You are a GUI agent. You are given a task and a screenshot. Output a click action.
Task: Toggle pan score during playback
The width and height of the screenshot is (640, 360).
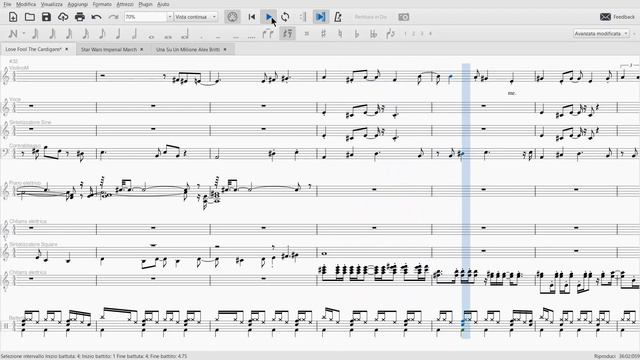(x=320, y=17)
